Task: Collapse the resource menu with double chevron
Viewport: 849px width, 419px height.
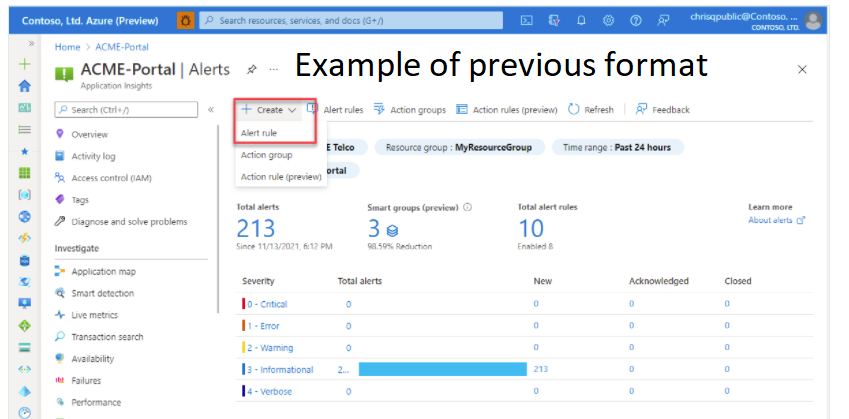Action: (x=211, y=110)
